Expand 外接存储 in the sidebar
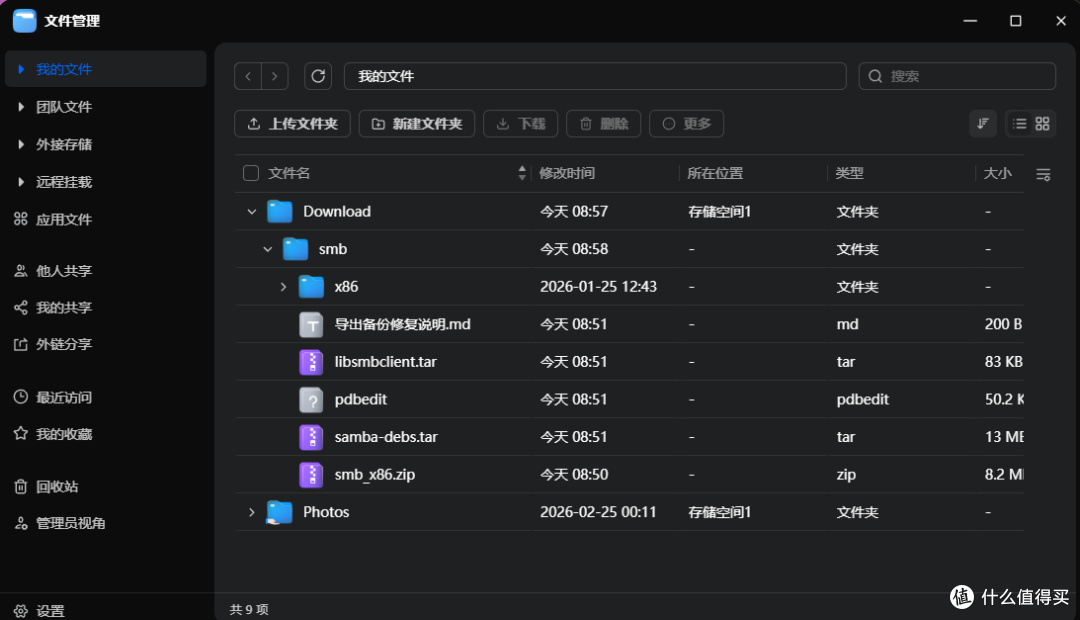1080x620 pixels. pyautogui.click(x=21, y=144)
